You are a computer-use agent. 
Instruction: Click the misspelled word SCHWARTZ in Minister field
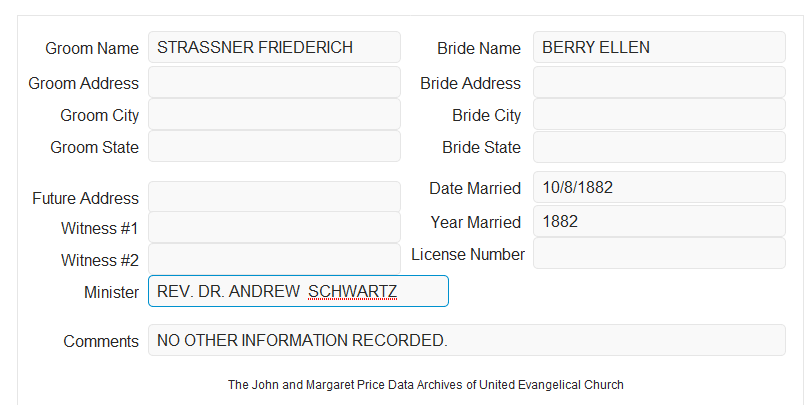352,292
